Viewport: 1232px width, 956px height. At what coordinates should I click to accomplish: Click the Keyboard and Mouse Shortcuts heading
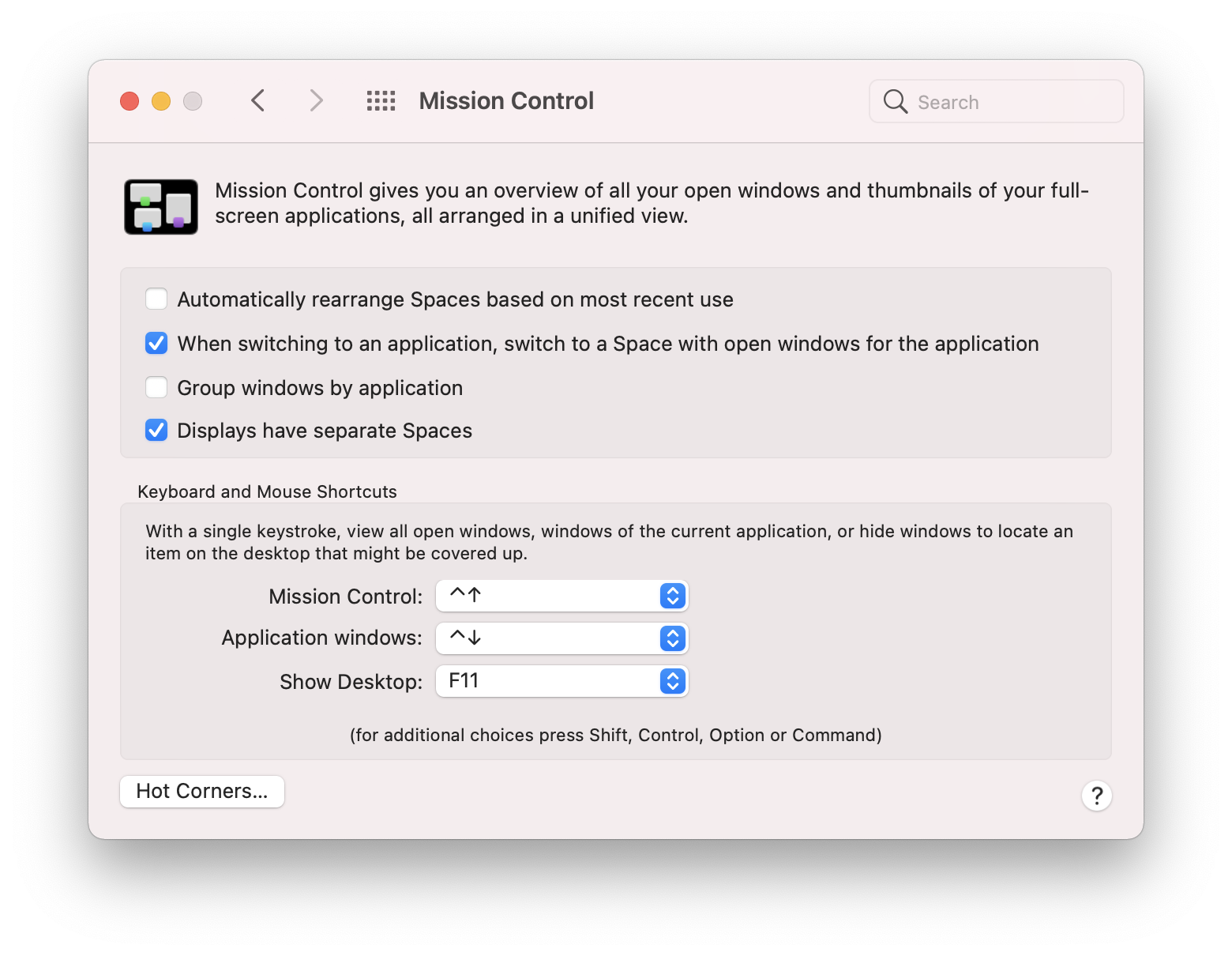(267, 491)
